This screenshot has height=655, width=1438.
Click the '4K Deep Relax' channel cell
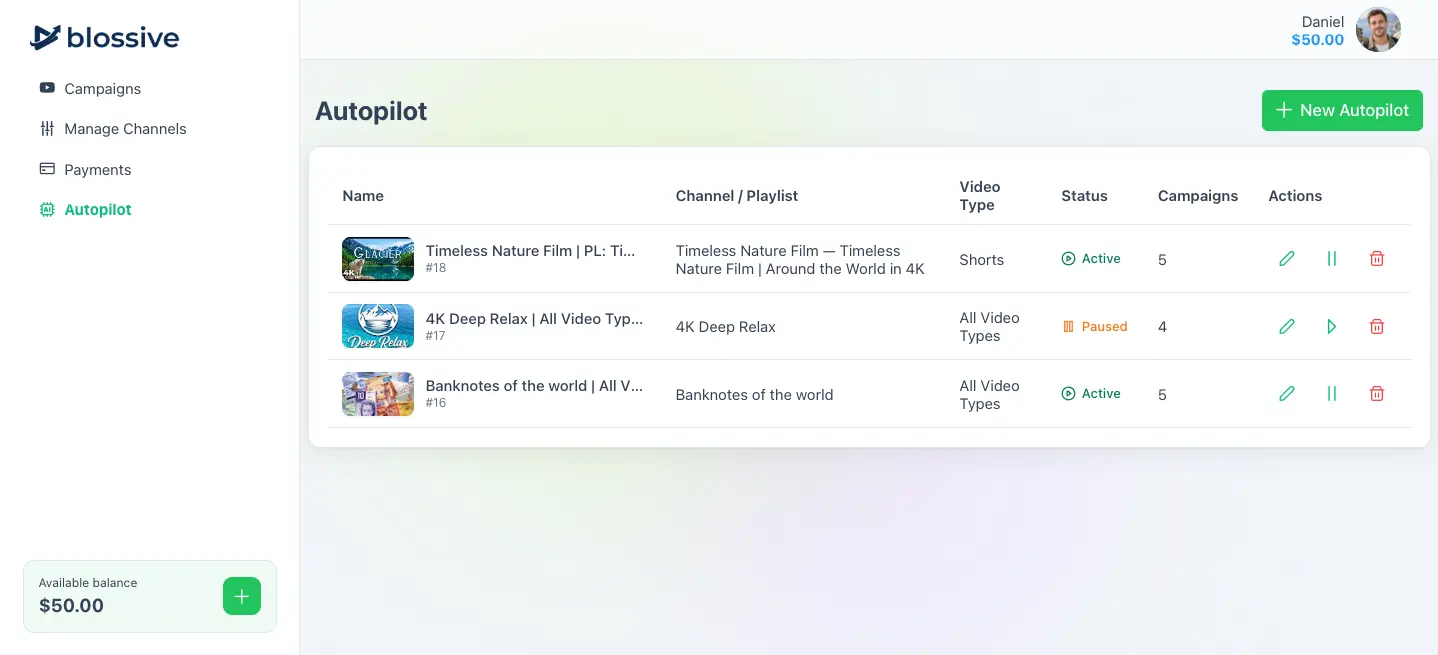pos(726,327)
